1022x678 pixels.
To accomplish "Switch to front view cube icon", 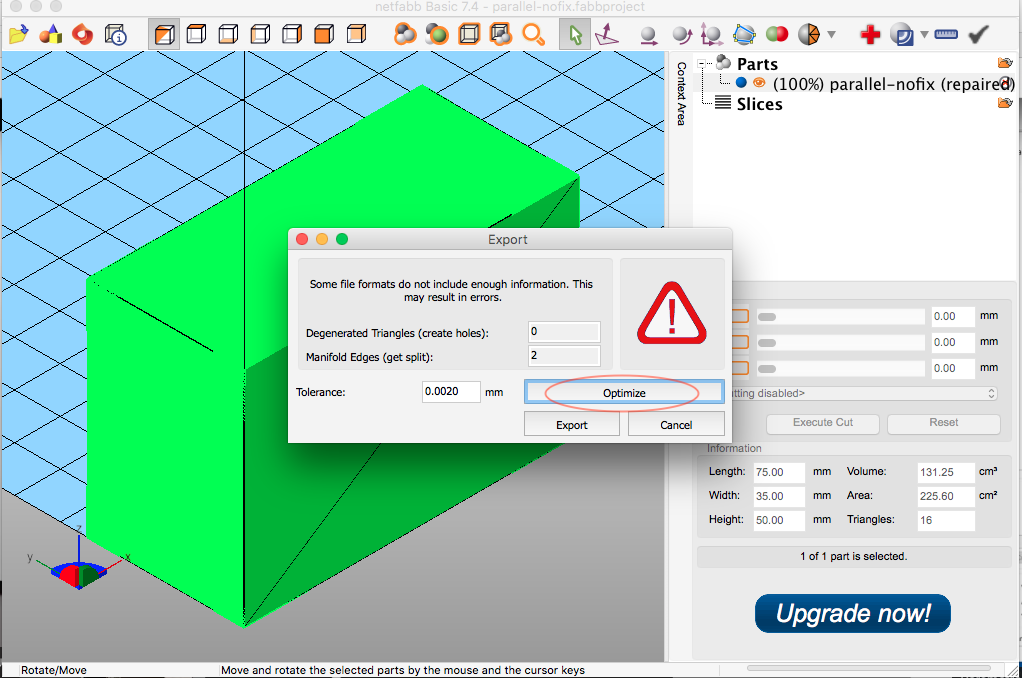I will (x=324, y=34).
